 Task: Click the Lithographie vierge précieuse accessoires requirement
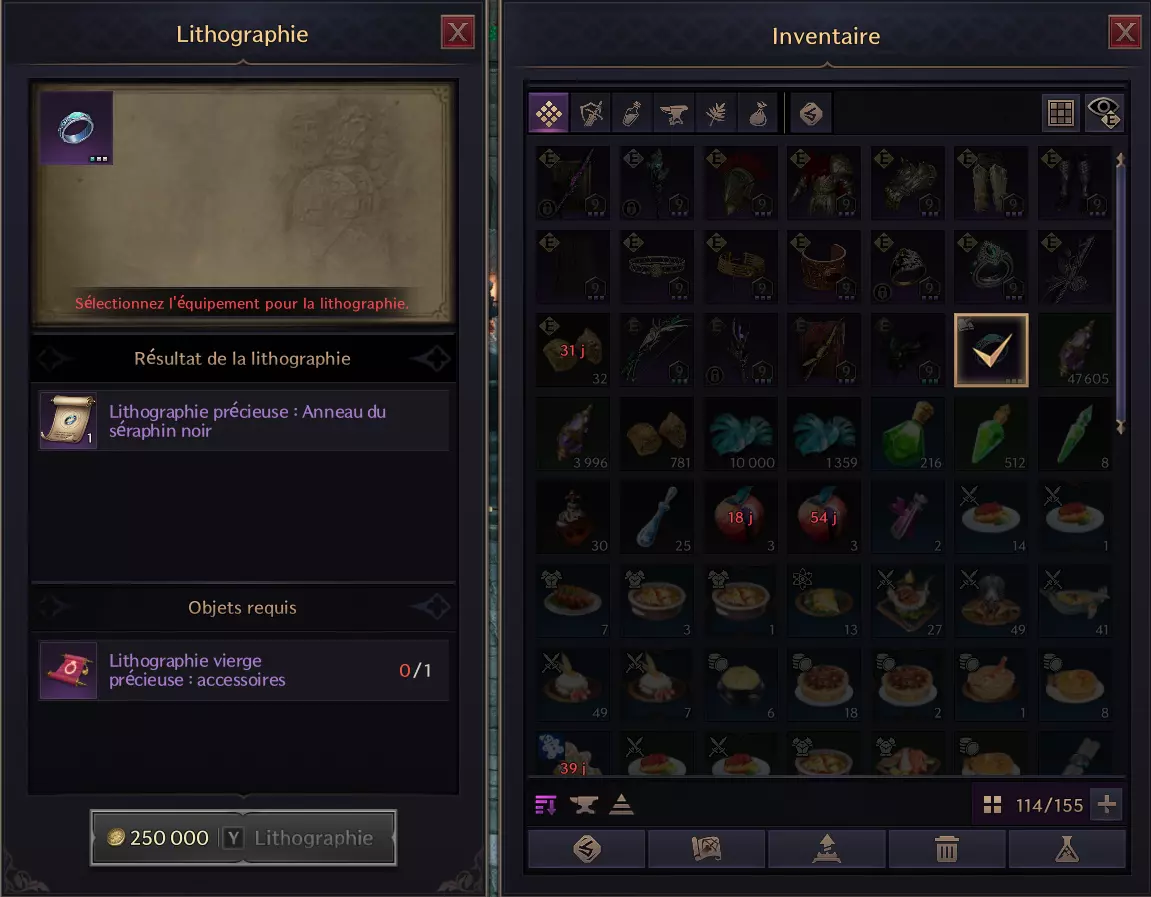tap(244, 670)
